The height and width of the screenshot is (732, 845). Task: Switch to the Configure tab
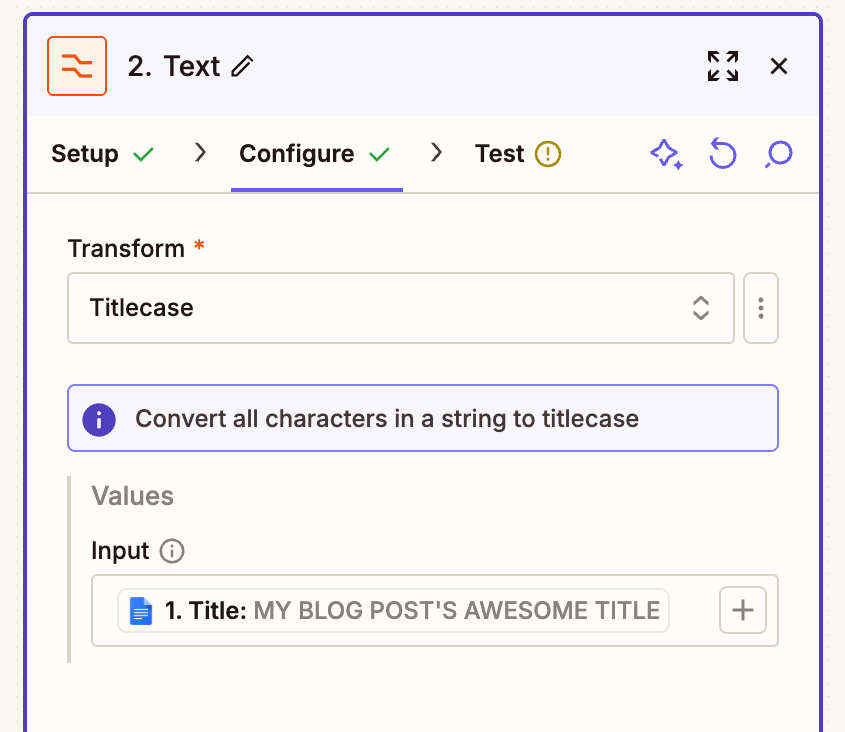pyautogui.click(x=315, y=154)
